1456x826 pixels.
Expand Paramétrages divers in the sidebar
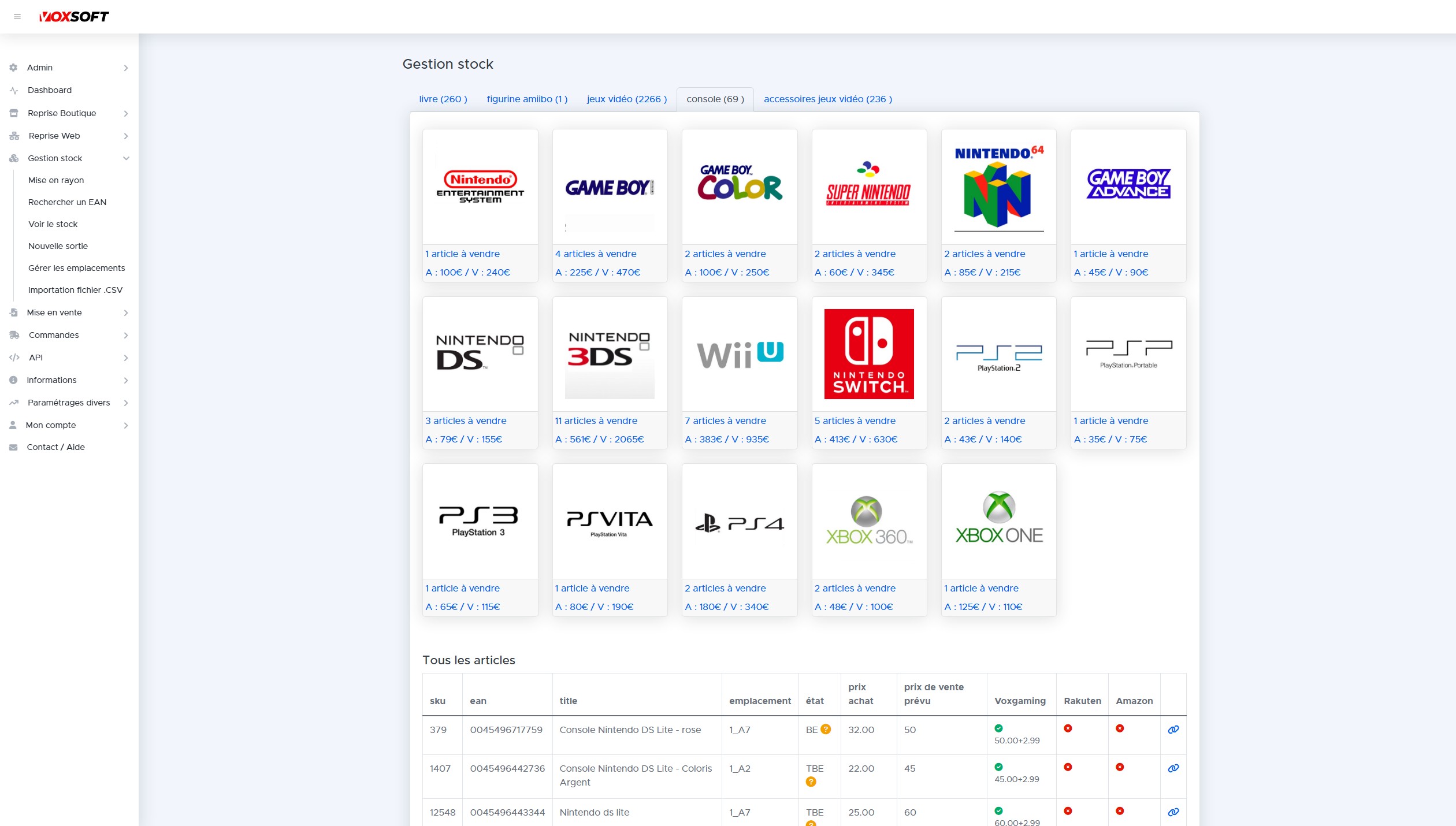pyautogui.click(x=126, y=403)
